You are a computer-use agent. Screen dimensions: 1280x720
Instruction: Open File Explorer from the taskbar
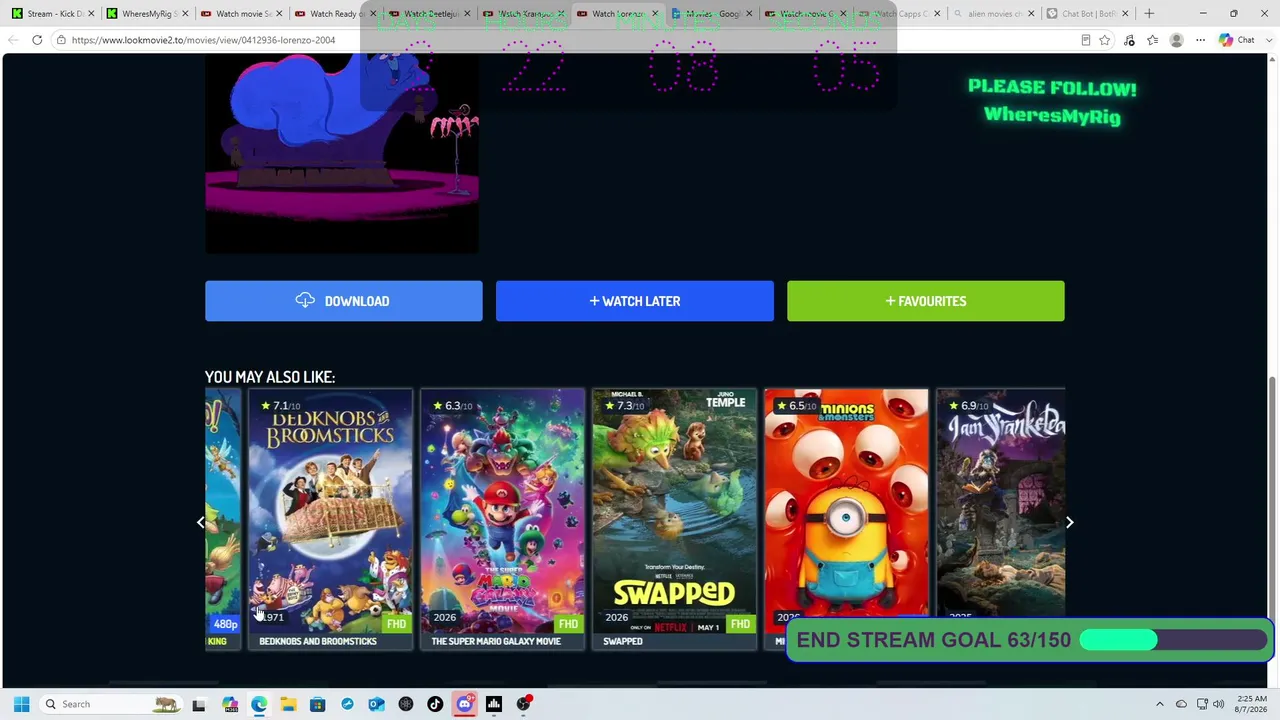(288, 704)
